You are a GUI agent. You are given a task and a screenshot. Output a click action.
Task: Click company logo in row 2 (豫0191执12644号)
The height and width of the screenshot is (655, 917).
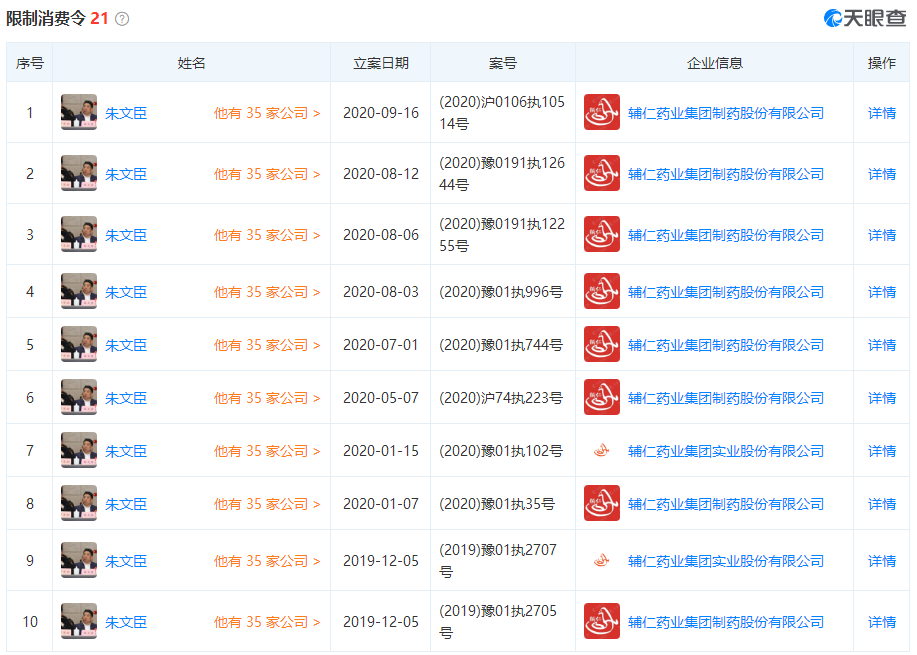coord(602,173)
